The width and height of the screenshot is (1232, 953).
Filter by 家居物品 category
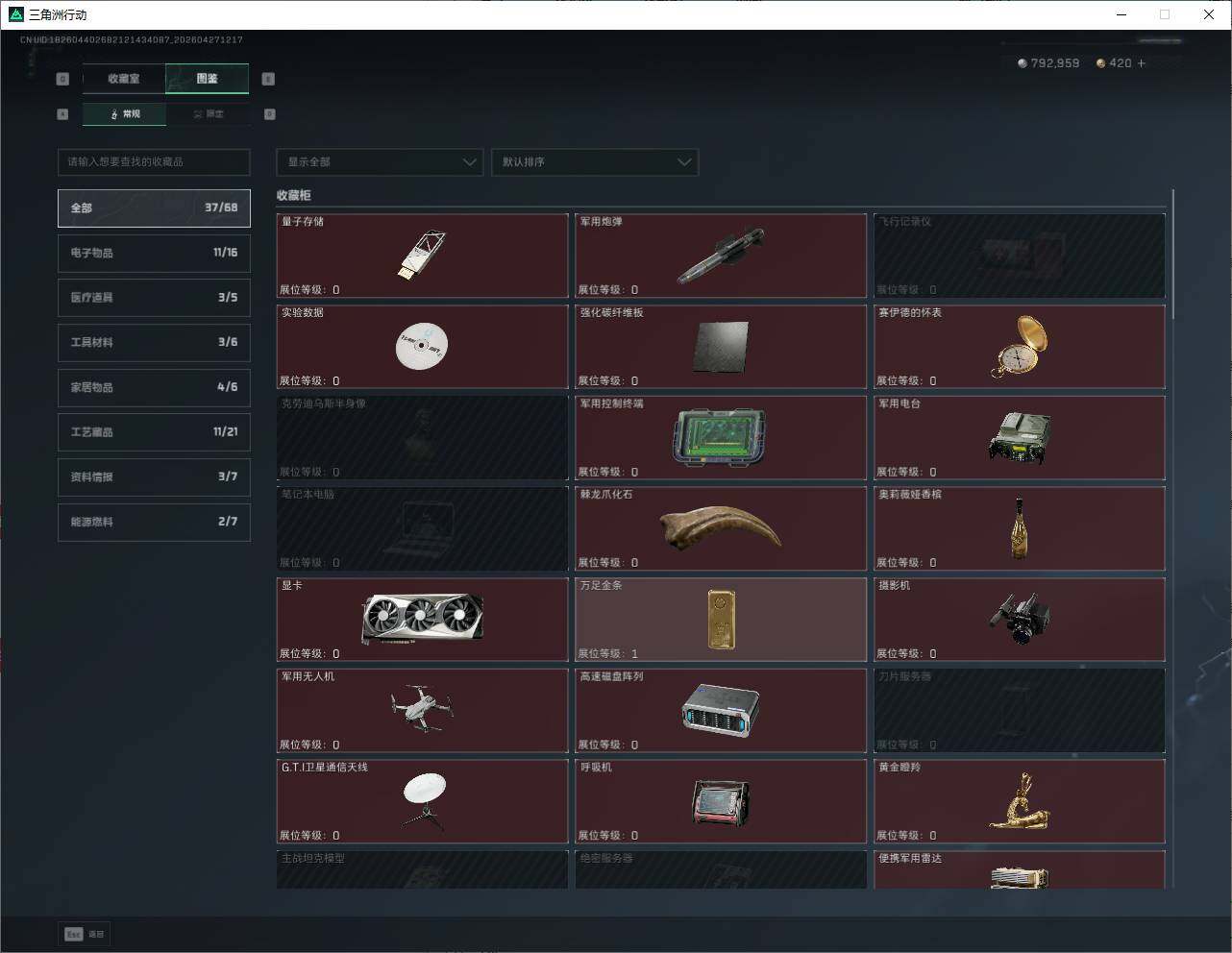[154, 387]
